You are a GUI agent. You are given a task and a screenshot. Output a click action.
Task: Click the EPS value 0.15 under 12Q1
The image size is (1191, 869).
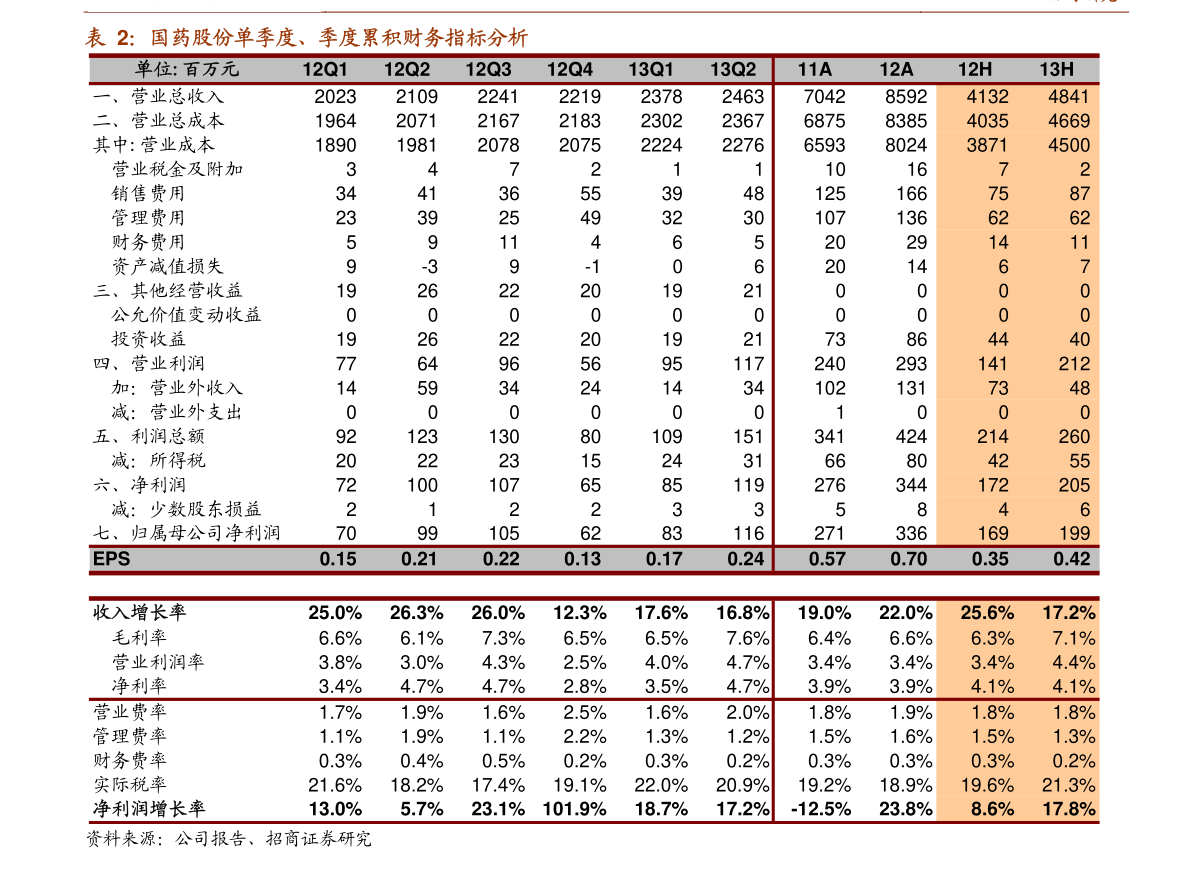pyautogui.click(x=338, y=559)
